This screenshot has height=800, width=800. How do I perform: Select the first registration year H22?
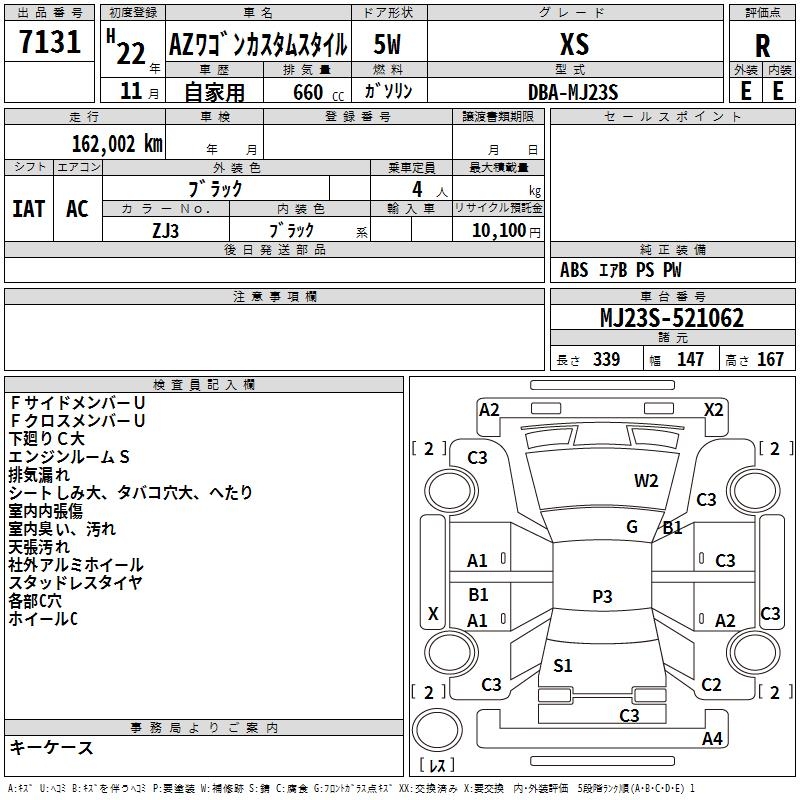pos(126,47)
